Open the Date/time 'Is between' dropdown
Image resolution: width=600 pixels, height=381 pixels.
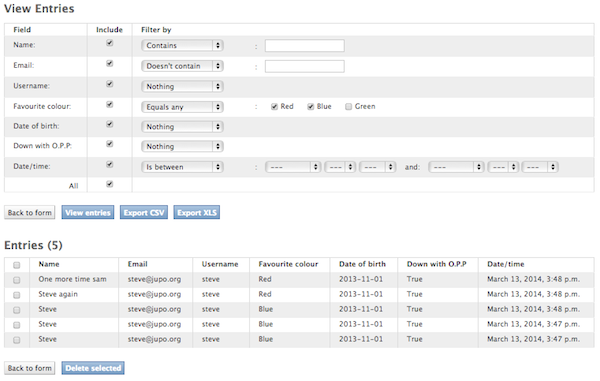pos(182,167)
